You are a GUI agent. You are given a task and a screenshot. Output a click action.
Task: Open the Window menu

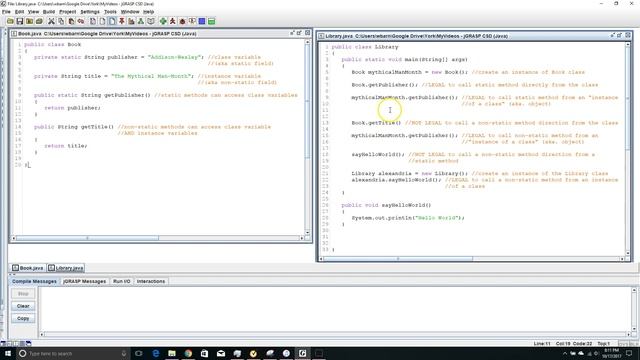coord(130,12)
